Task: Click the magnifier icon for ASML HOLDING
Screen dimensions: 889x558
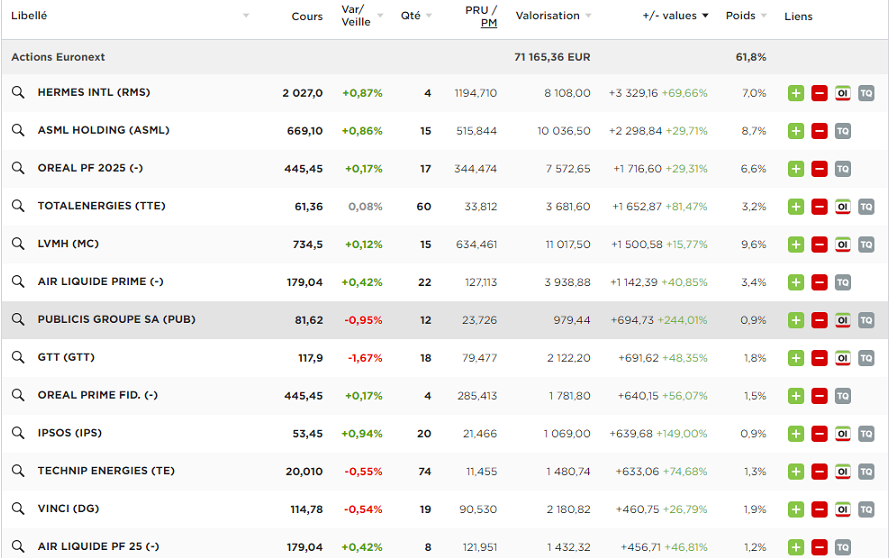Action: [18, 130]
